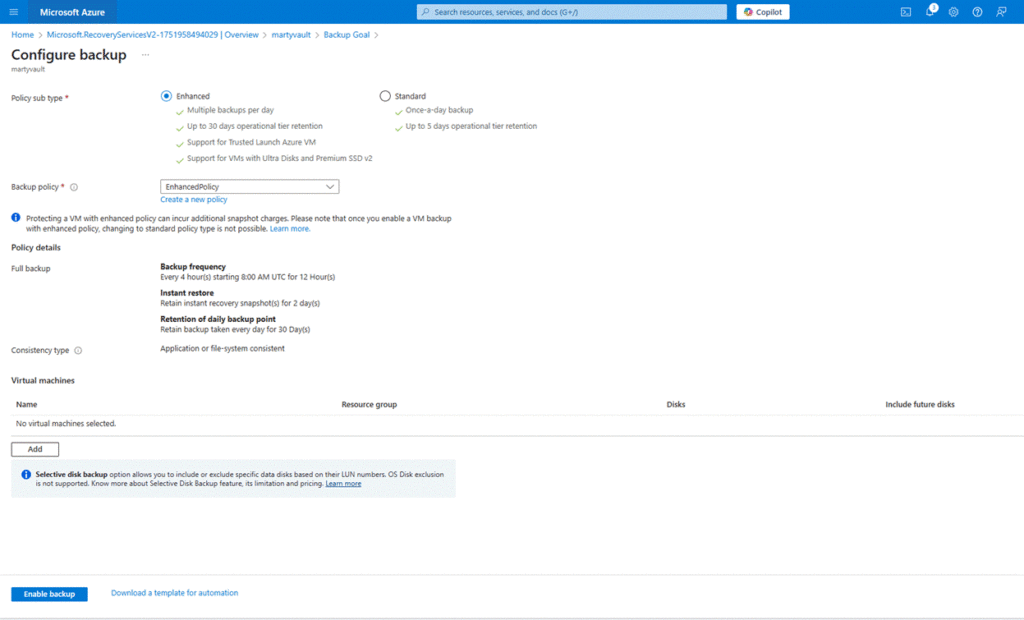The image size is (1024, 620).
Task: Click the Backup policy info icon
Action: coord(74,187)
